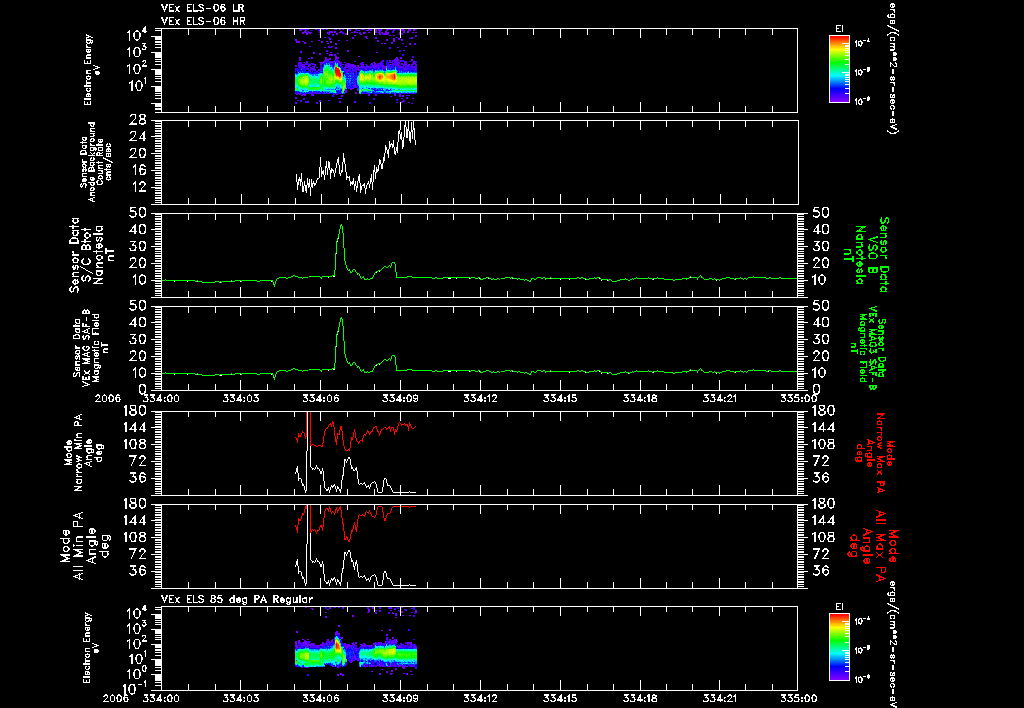This screenshot has height=708, width=1024.
Task: Click the '334:15' label under the 85 deg PA spectrogram
Action: (560, 698)
